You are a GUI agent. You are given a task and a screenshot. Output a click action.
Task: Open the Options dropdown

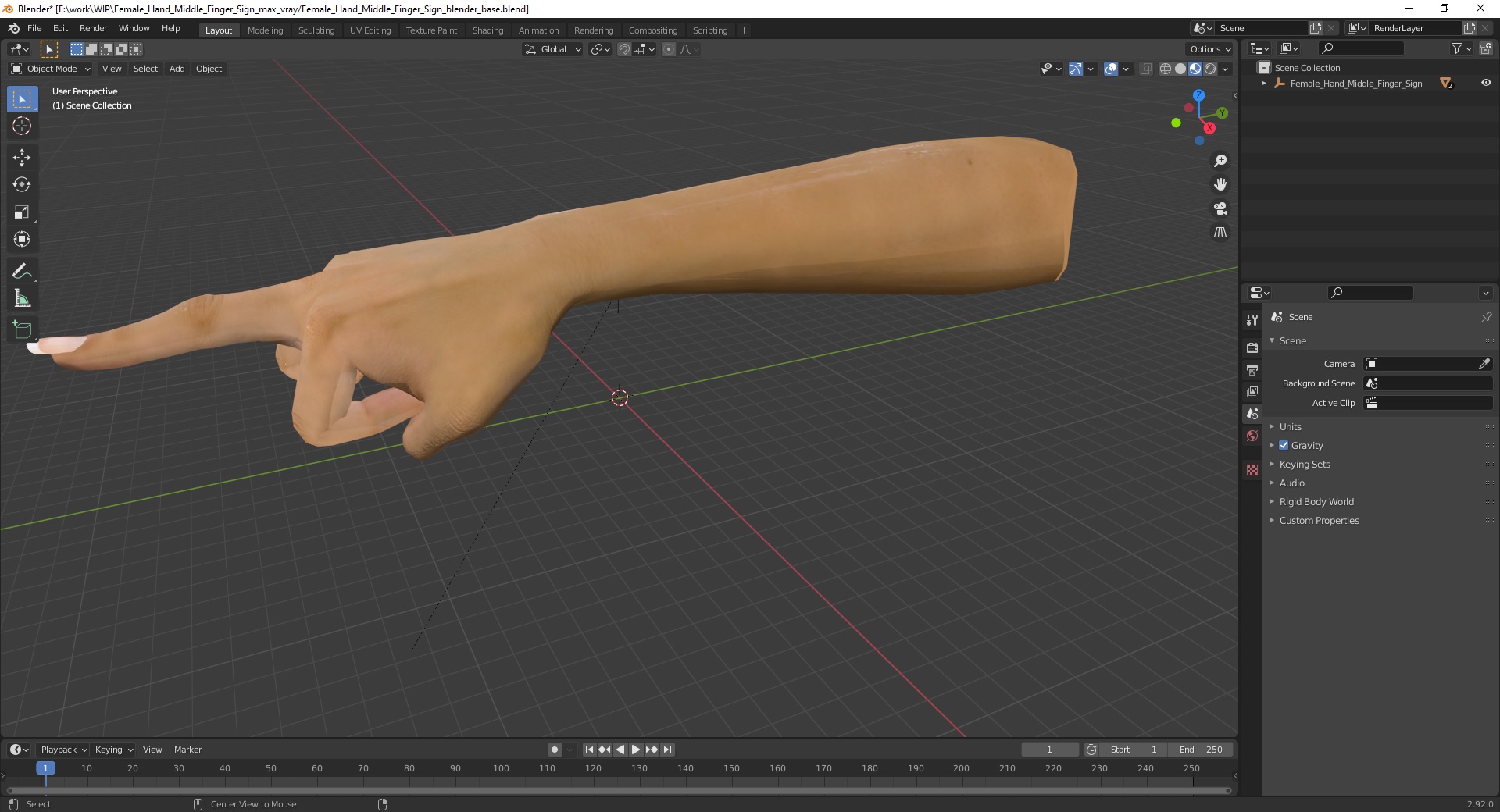pyautogui.click(x=1210, y=49)
